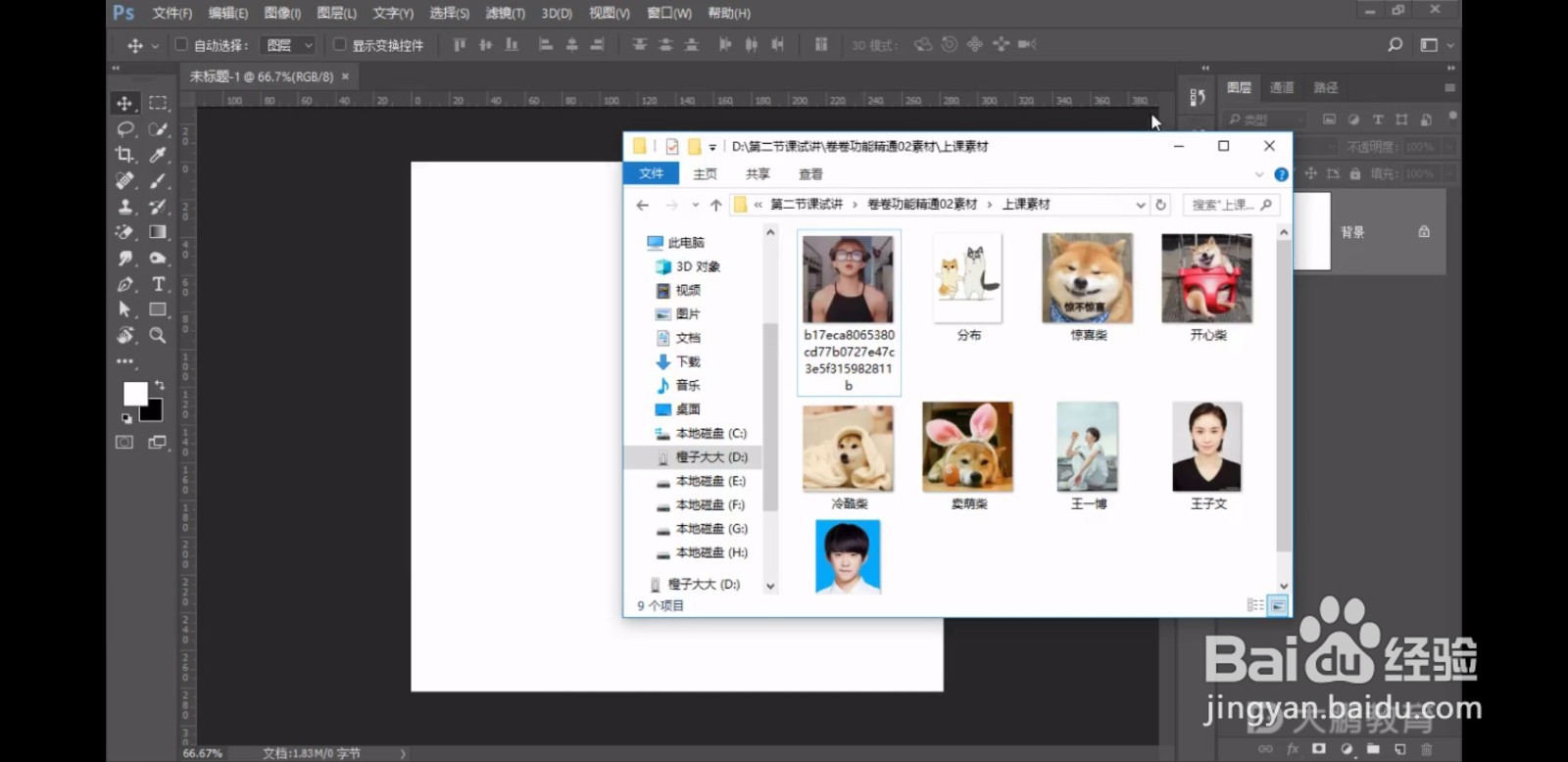Viewport: 1568px width, 762px height.
Task: Open the 滤镜(T) menu
Action: pos(505,14)
